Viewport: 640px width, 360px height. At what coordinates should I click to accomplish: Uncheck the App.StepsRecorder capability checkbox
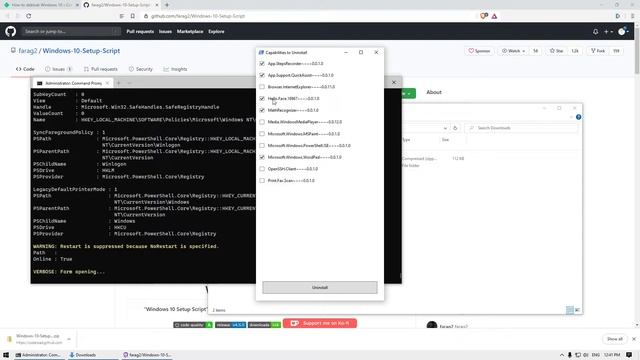pos(262,64)
